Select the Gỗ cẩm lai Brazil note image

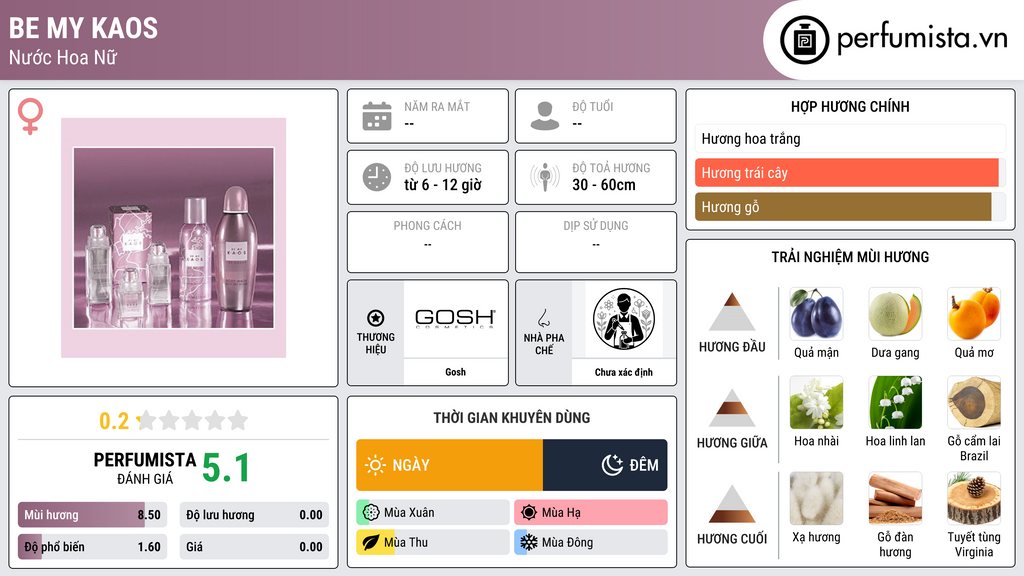click(x=974, y=402)
